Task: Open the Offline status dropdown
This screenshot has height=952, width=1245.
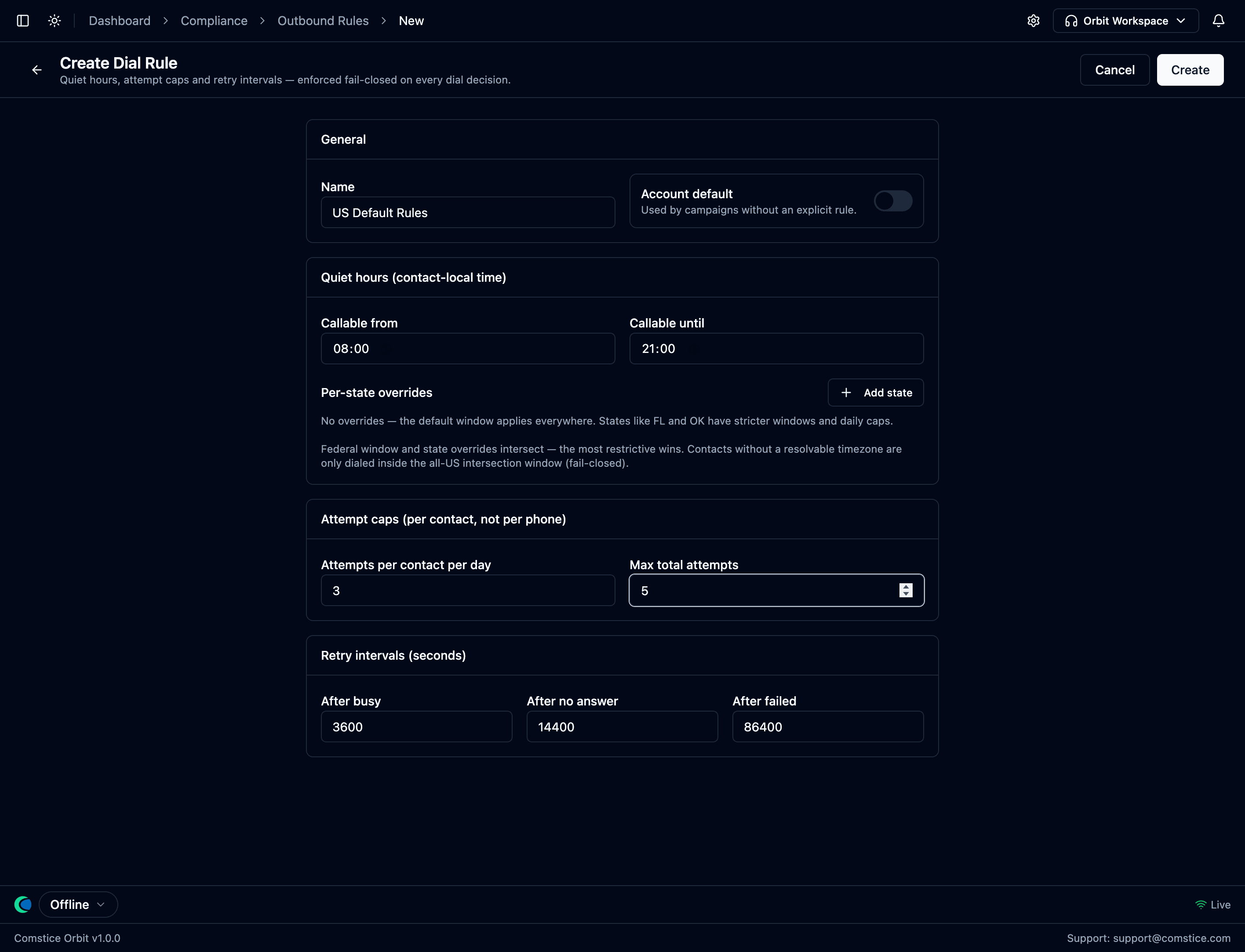Action: 78,905
